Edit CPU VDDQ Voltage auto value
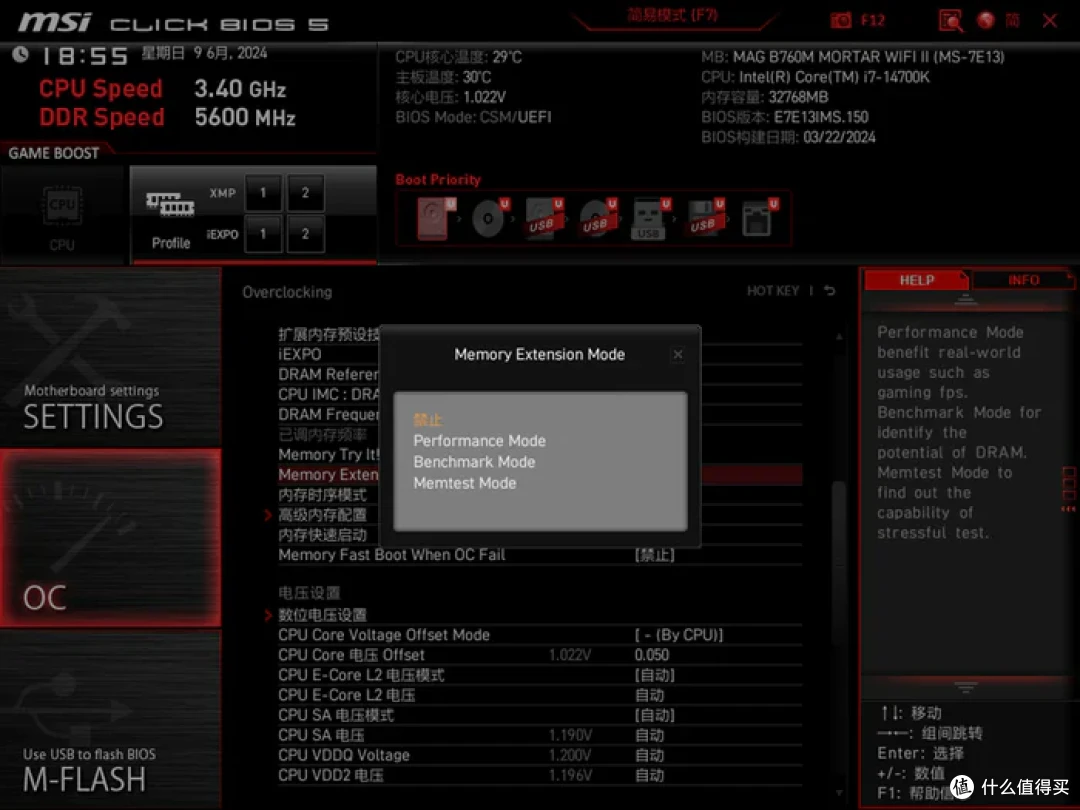The image size is (1080, 810). (649, 756)
